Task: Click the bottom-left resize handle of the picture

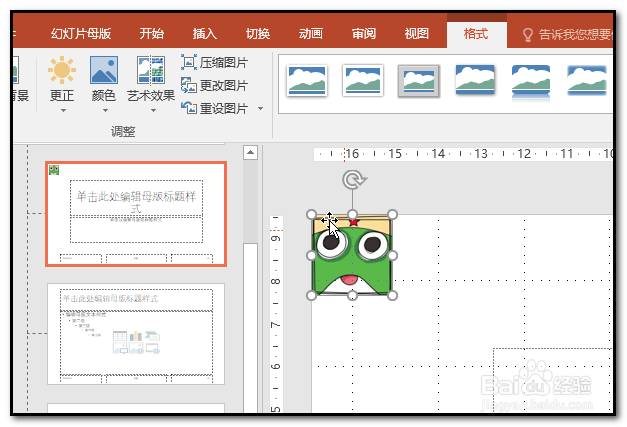Action: tap(312, 295)
